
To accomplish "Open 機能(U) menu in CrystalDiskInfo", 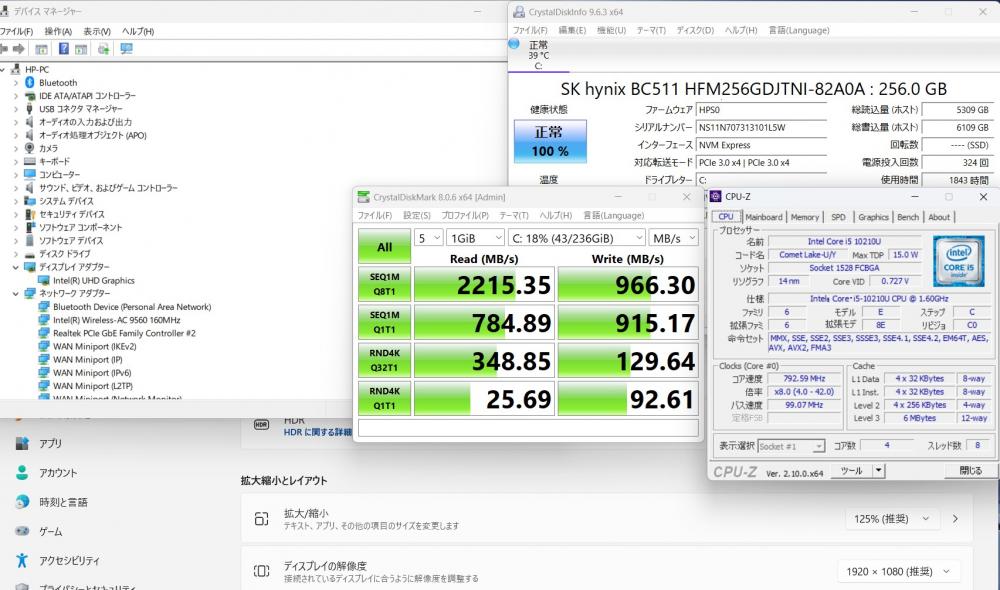I will pyautogui.click(x=611, y=30).
